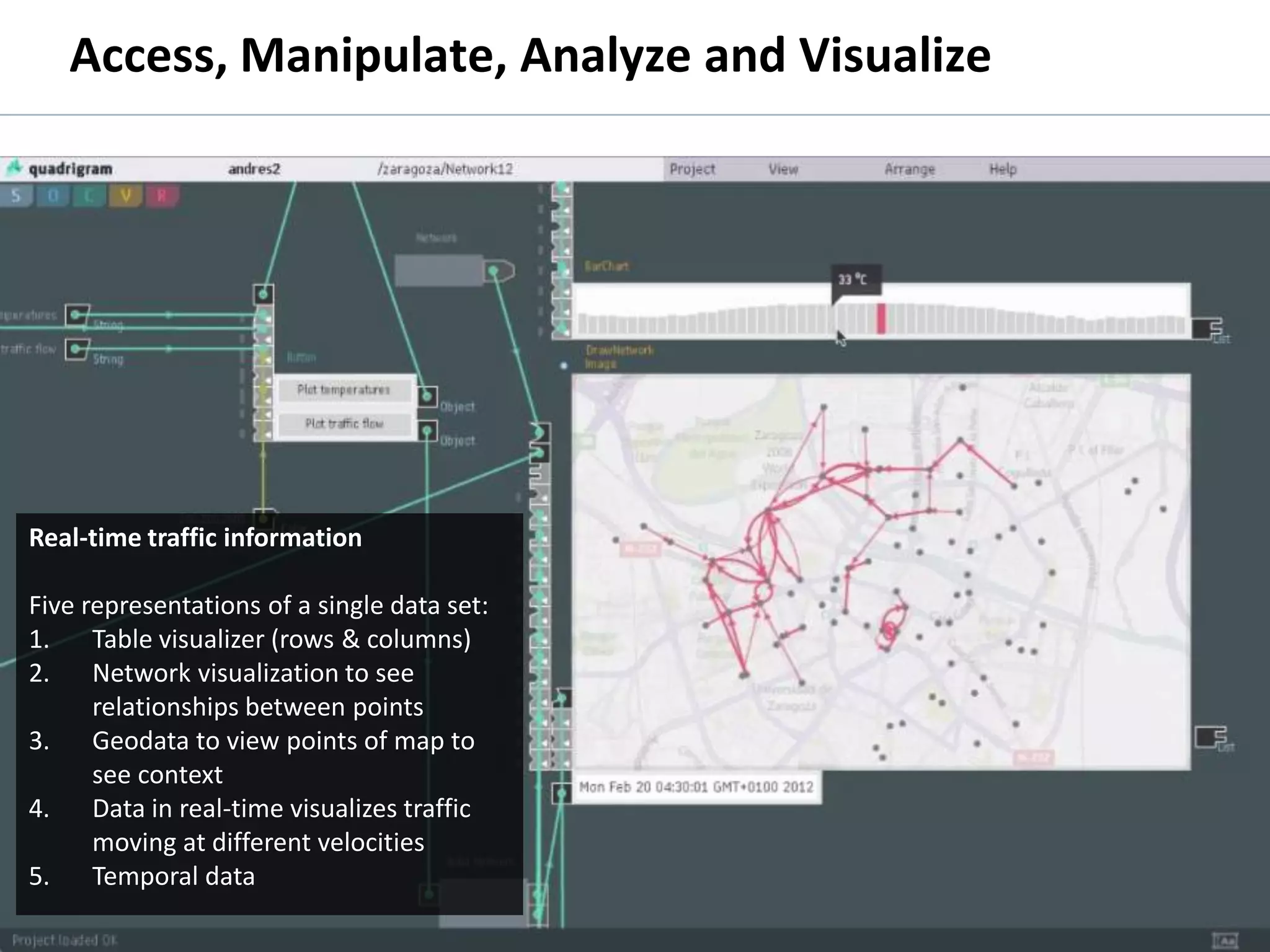Click the red loop node on the map
This screenshot has width=1270, height=952.
click(x=889, y=632)
